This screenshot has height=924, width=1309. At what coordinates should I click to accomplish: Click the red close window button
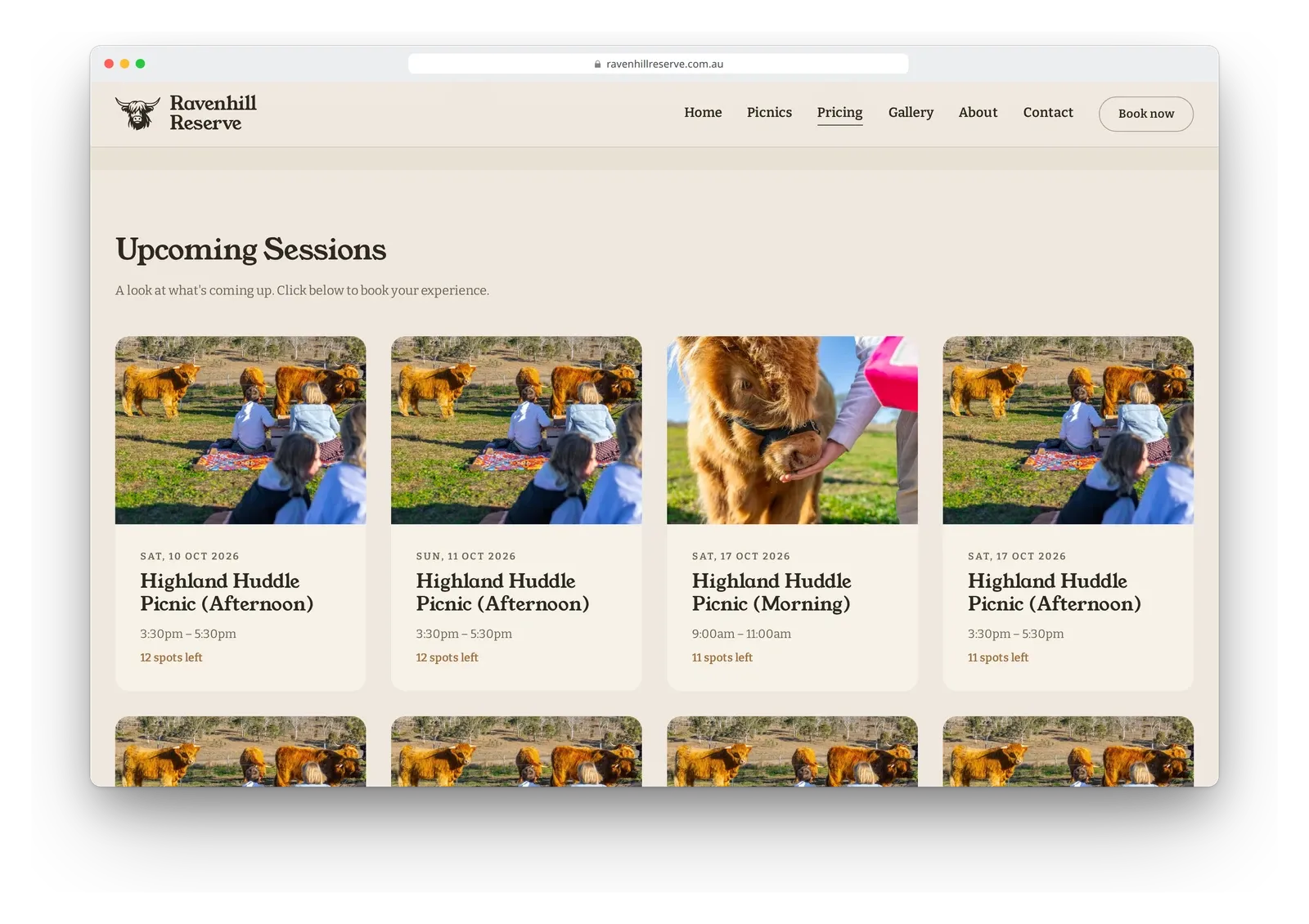(x=109, y=64)
